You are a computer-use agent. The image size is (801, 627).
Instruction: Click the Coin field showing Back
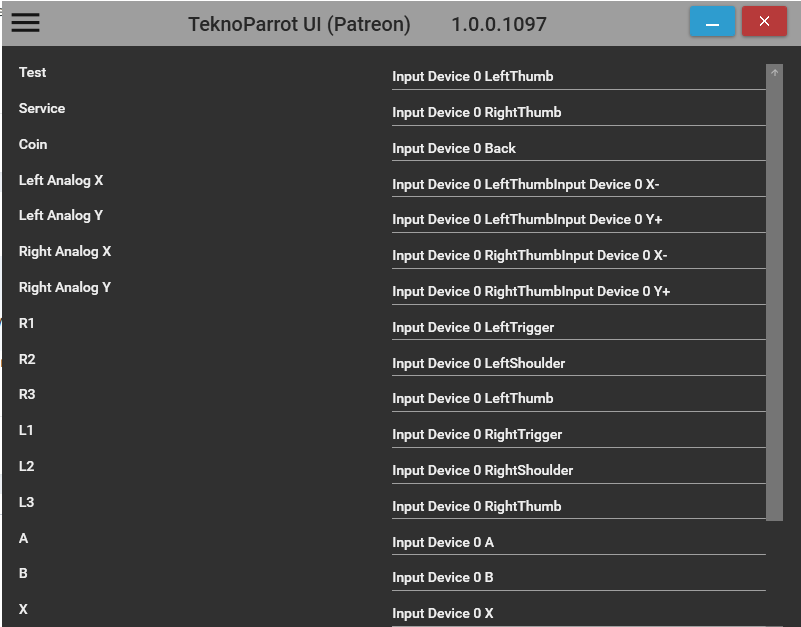pyautogui.click(x=578, y=149)
